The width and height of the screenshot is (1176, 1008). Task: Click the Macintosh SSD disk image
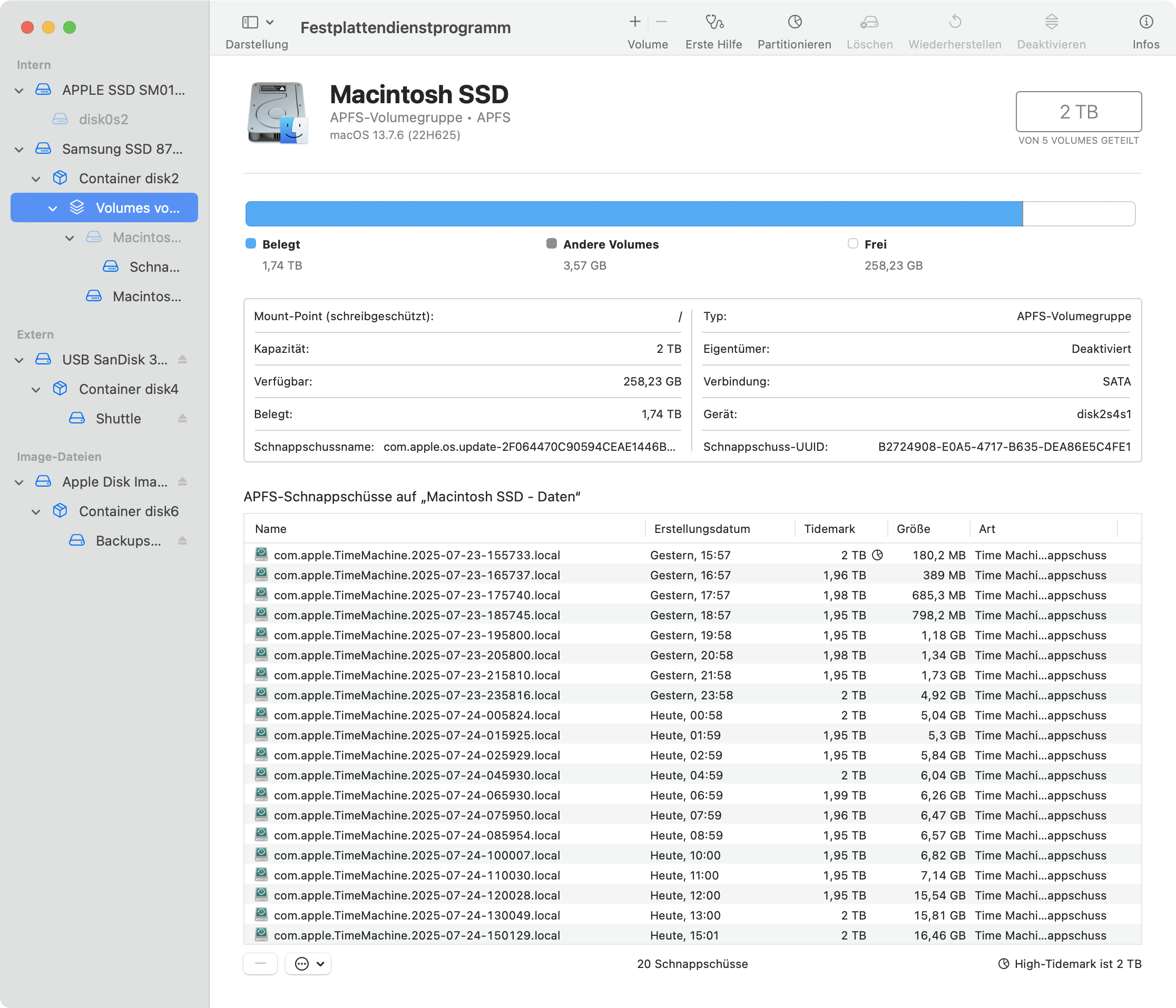(278, 113)
